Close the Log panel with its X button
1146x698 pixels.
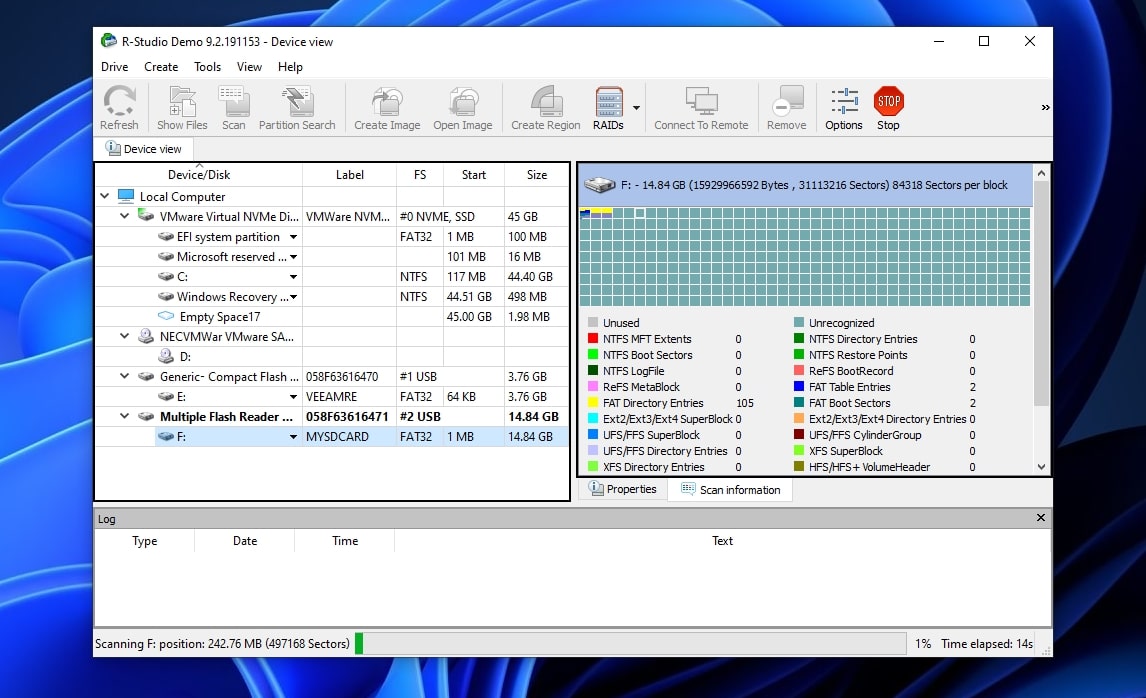1040,518
